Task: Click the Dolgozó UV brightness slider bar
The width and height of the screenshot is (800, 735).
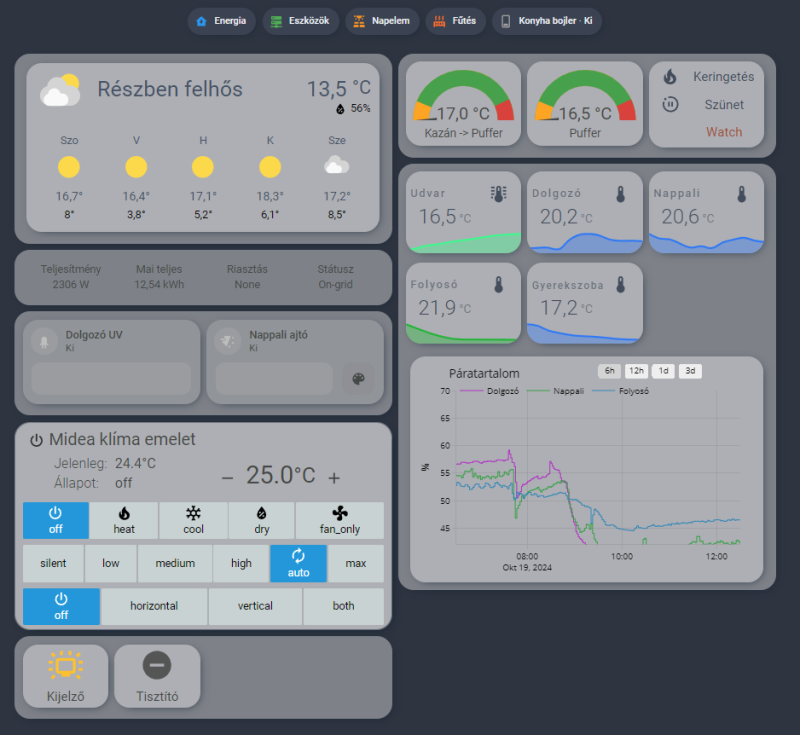Action: tap(111, 378)
